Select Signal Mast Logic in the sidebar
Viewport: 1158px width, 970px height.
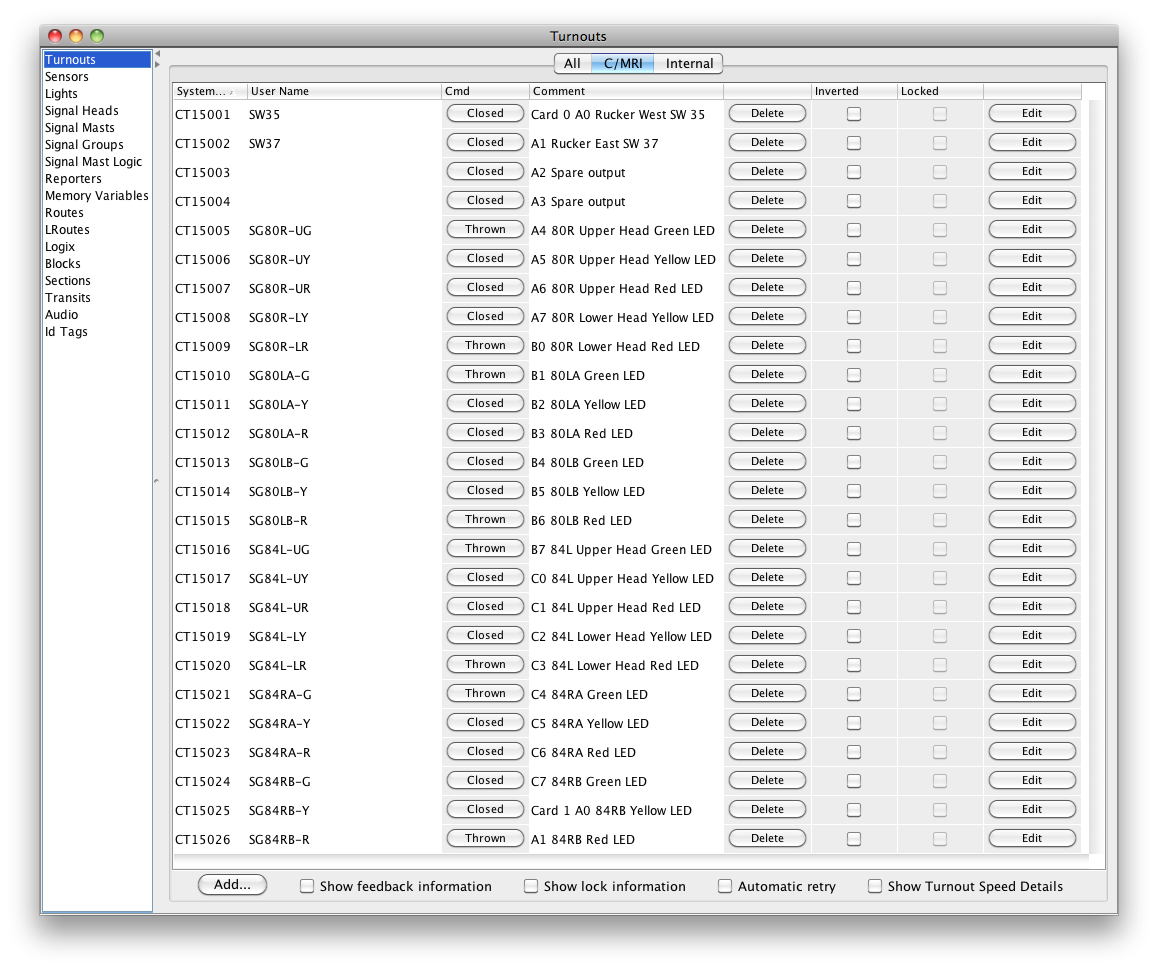(93, 162)
